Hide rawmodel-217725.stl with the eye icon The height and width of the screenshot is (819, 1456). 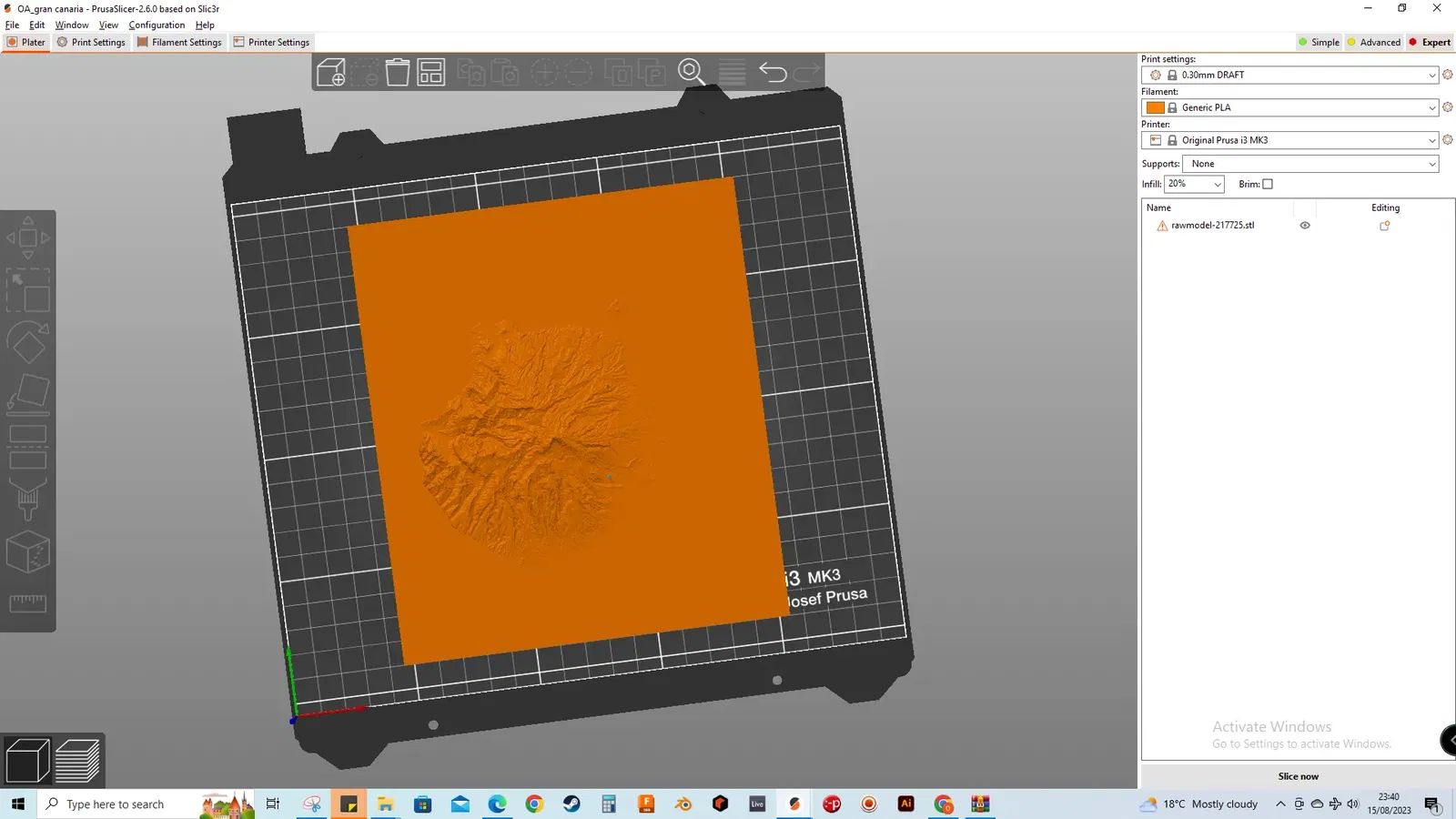1305,226
